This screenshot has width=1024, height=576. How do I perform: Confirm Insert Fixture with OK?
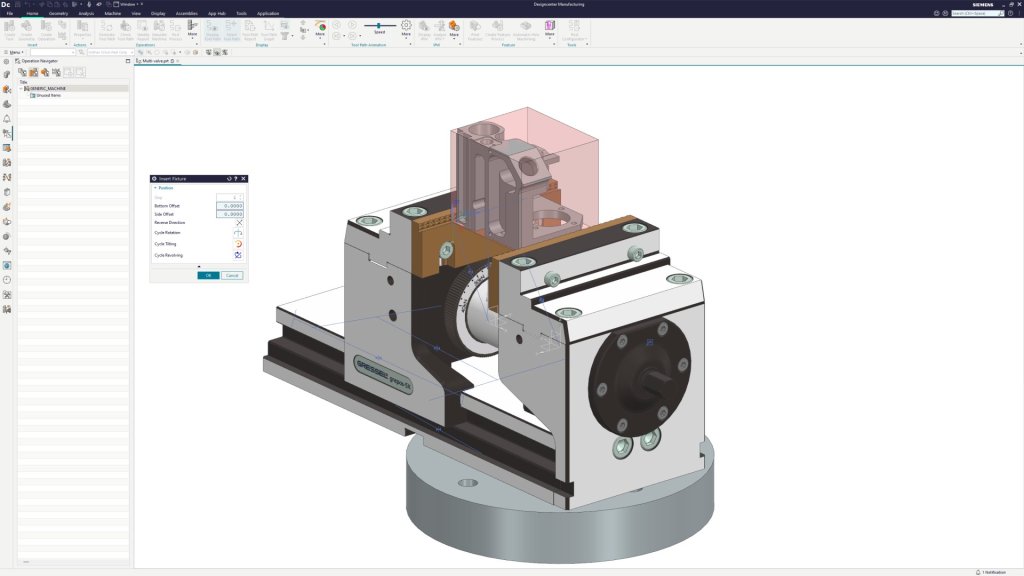click(x=208, y=275)
